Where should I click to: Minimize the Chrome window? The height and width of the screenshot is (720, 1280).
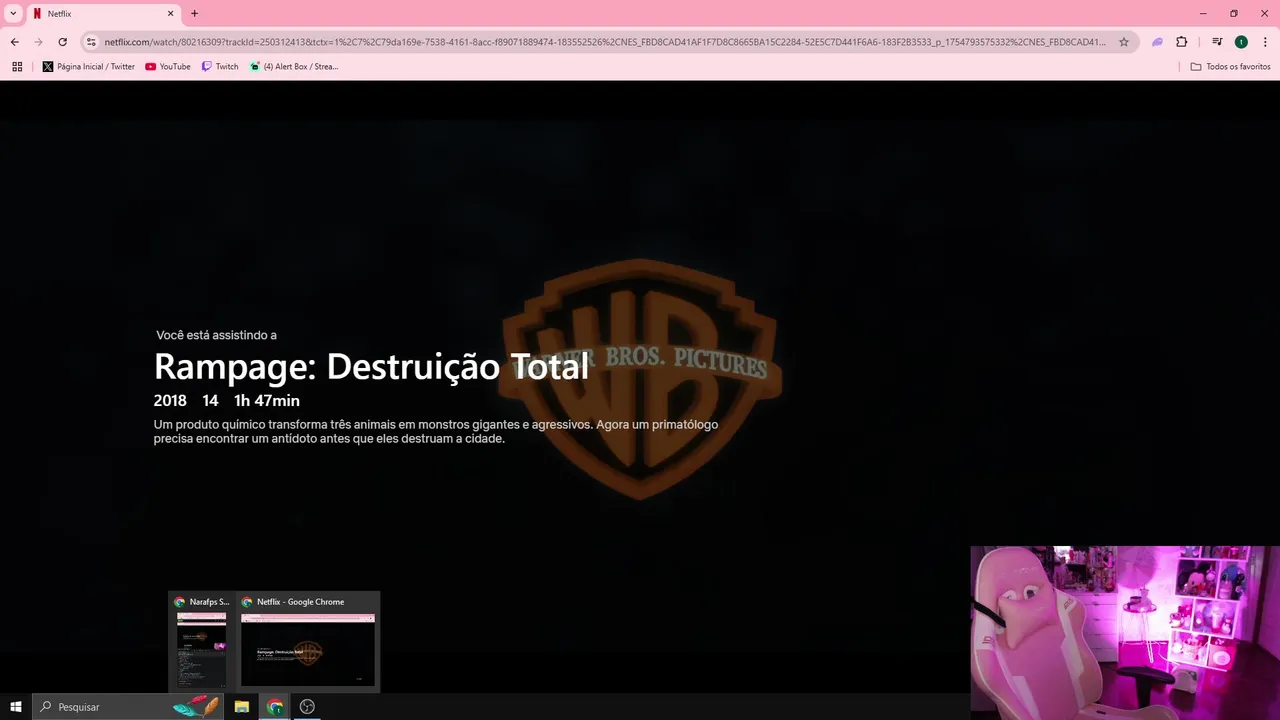point(1202,13)
